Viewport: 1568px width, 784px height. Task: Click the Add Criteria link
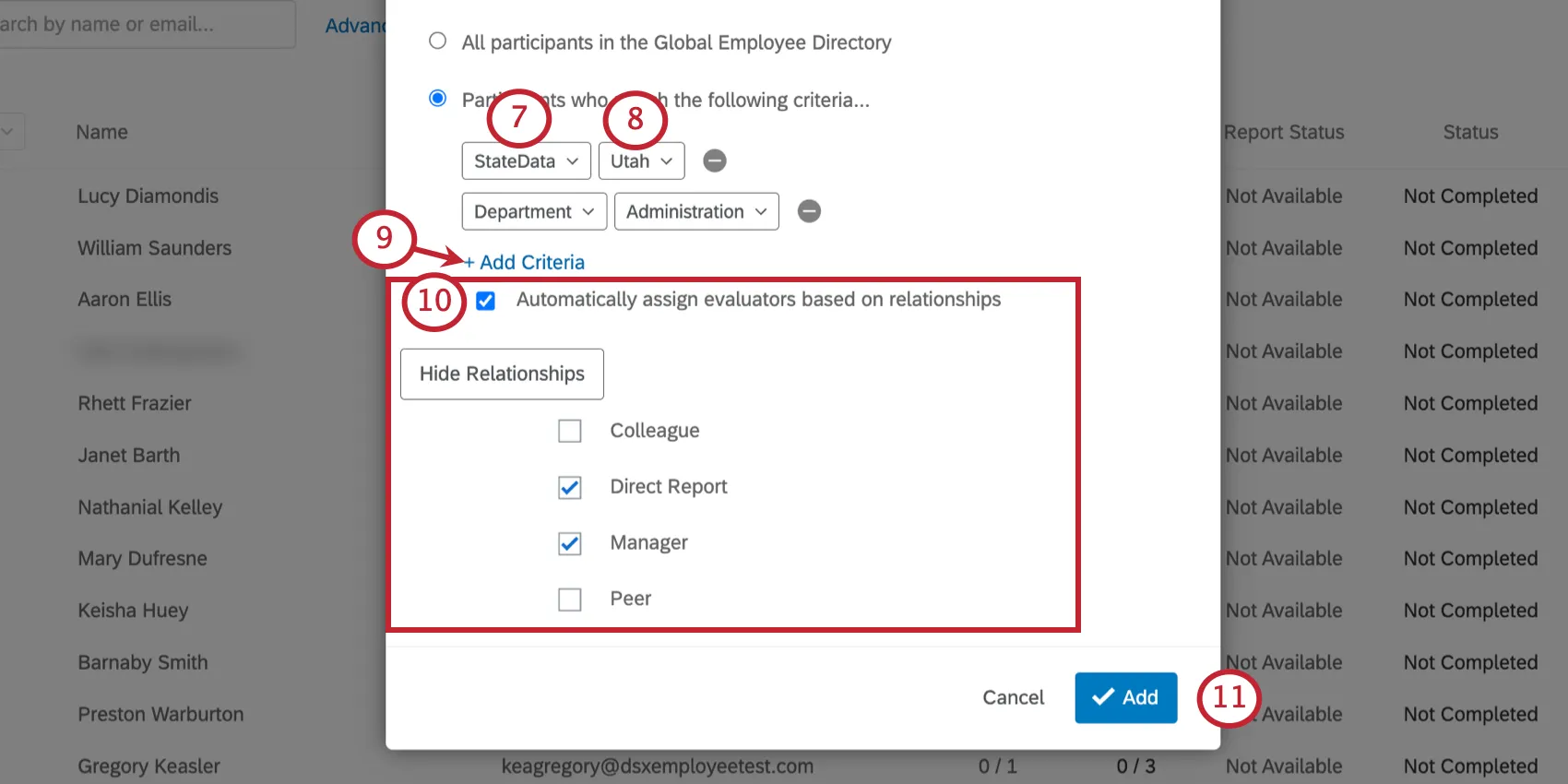(x=524, y=262)
